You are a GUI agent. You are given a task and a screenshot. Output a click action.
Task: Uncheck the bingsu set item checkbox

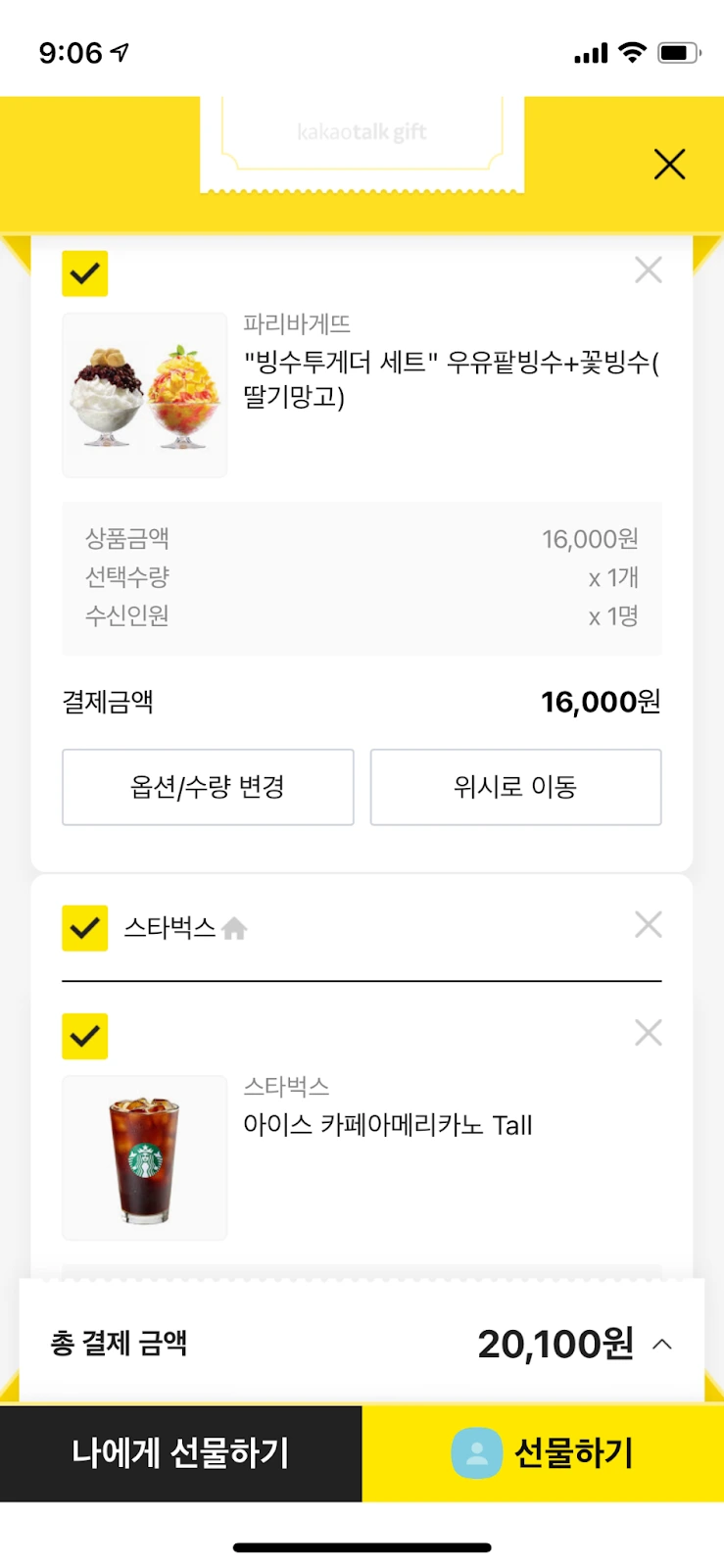85,273
